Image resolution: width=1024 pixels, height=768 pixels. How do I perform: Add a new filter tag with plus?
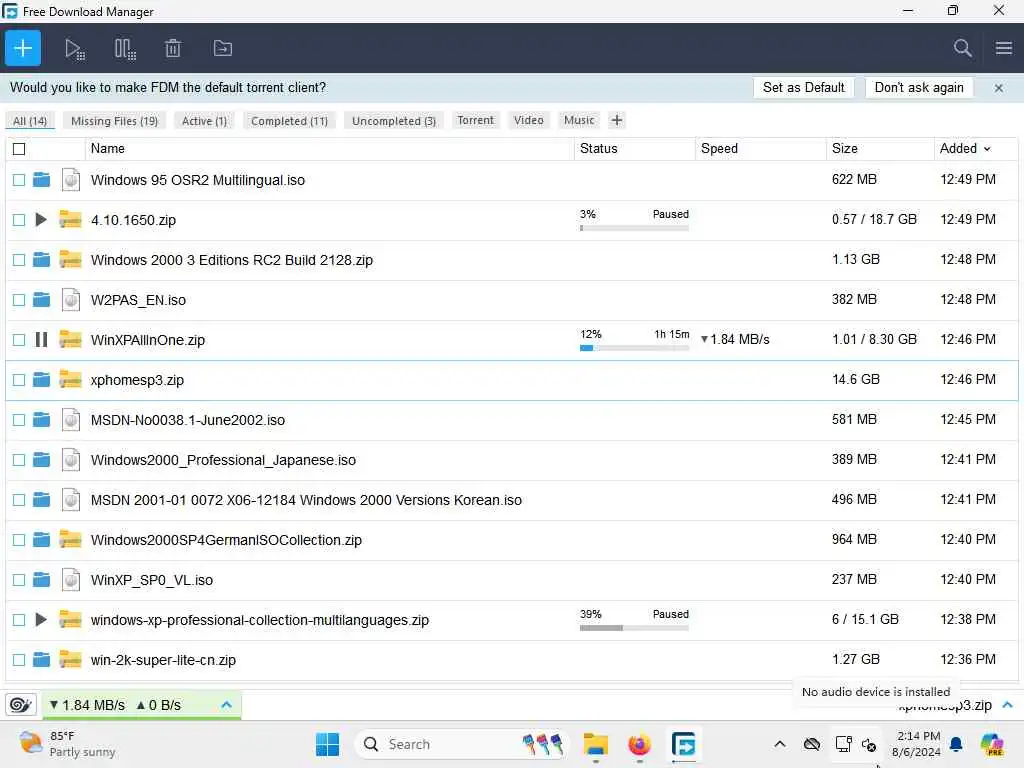point(616,120)
